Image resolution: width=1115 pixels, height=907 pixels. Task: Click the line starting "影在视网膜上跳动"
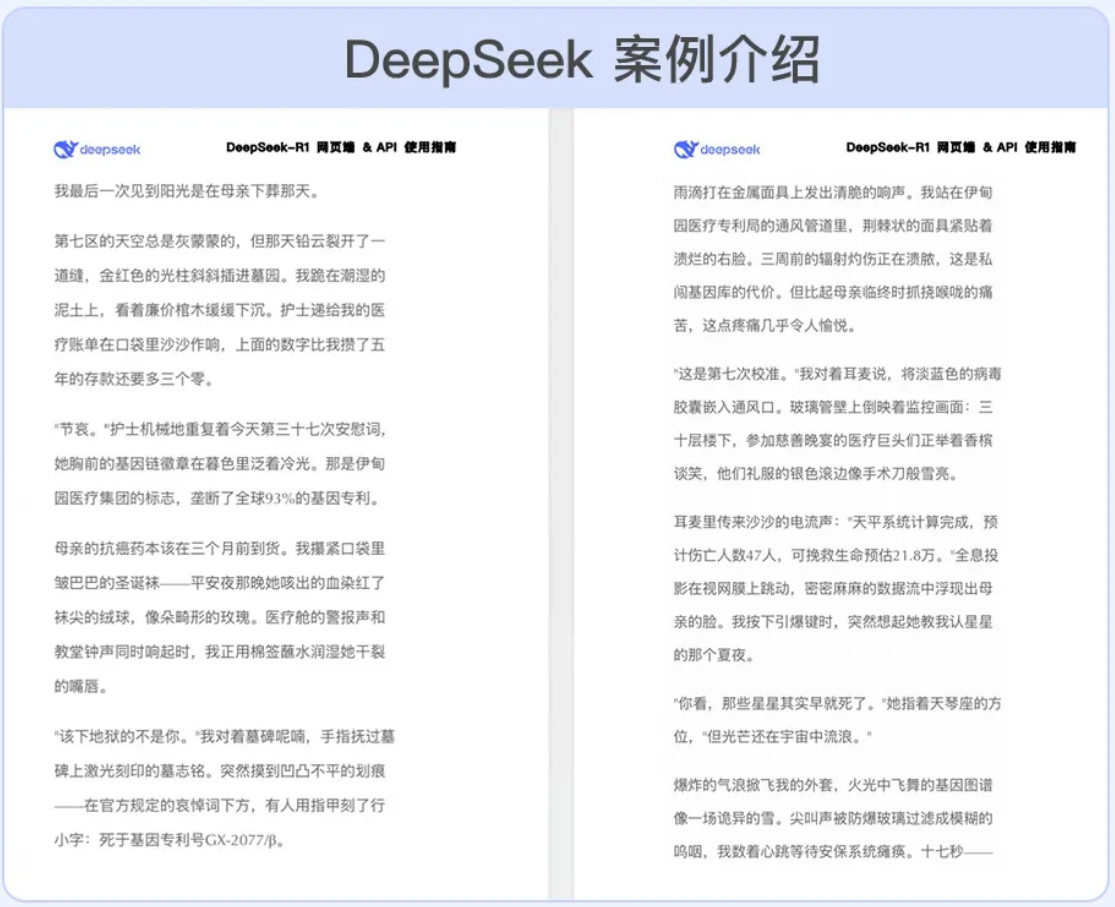click(833, 588)
